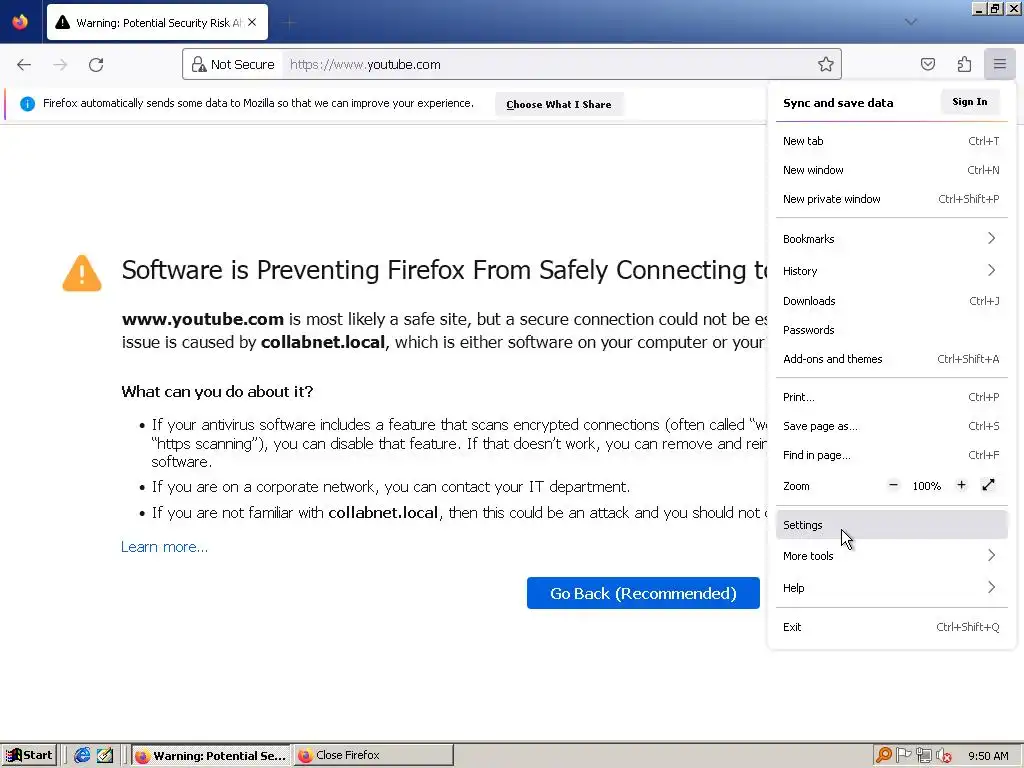
Task: Reload the current page
Action: 96,65
